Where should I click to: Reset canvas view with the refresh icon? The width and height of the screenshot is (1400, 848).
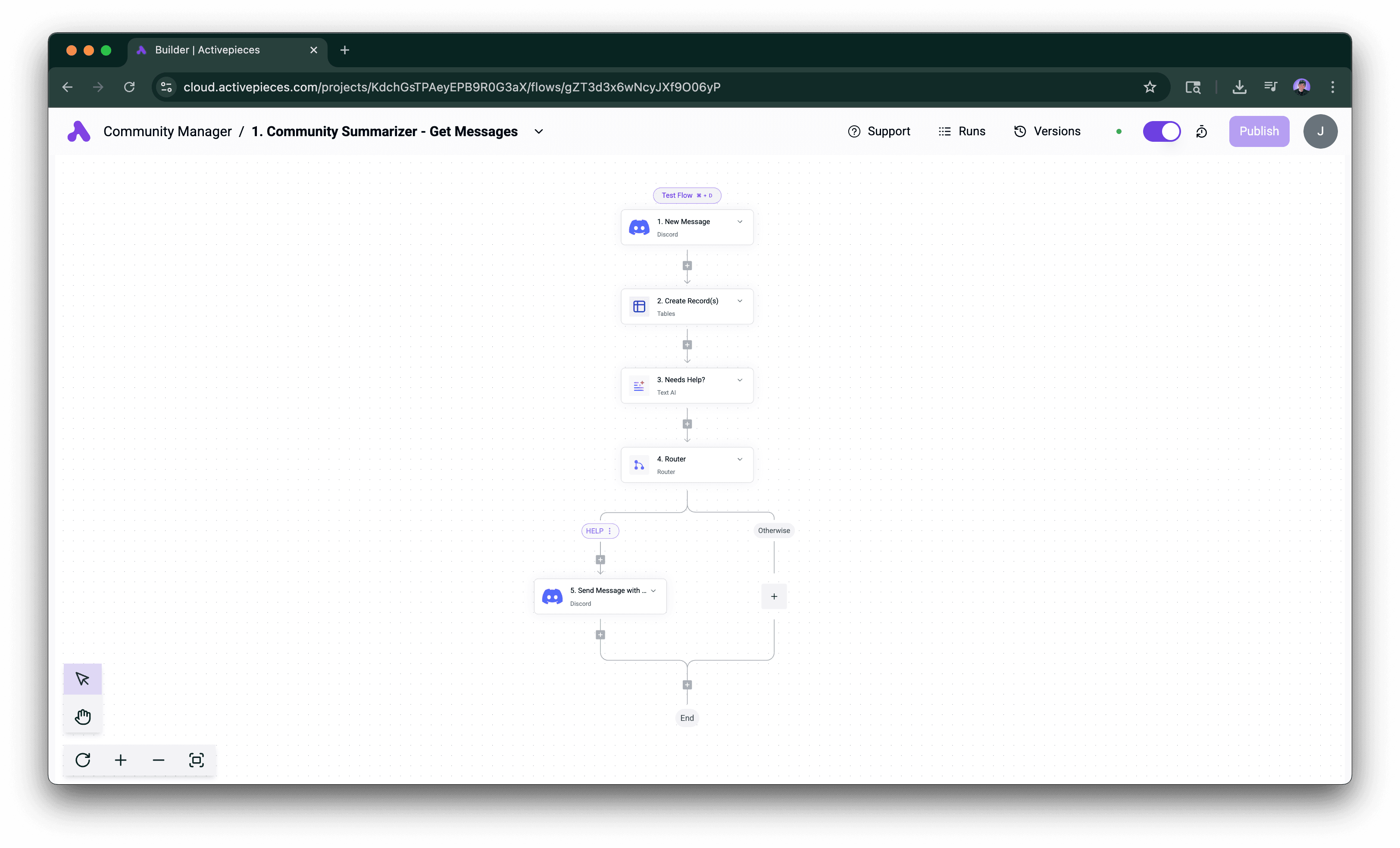coord(83,760)
